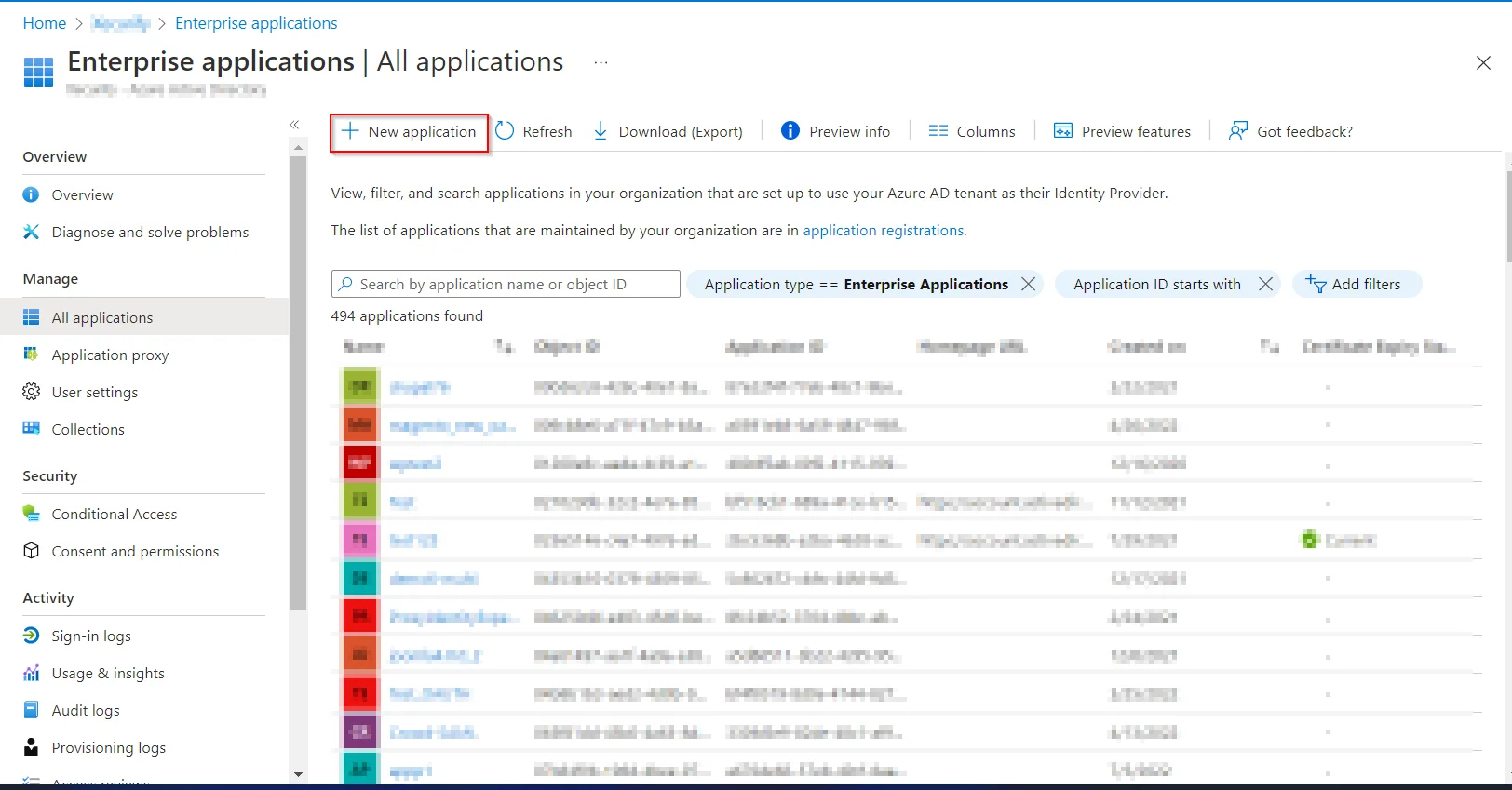Click the plus icon of New application
The width and height of the screenshot is (1512, 790).
(350, 131)
